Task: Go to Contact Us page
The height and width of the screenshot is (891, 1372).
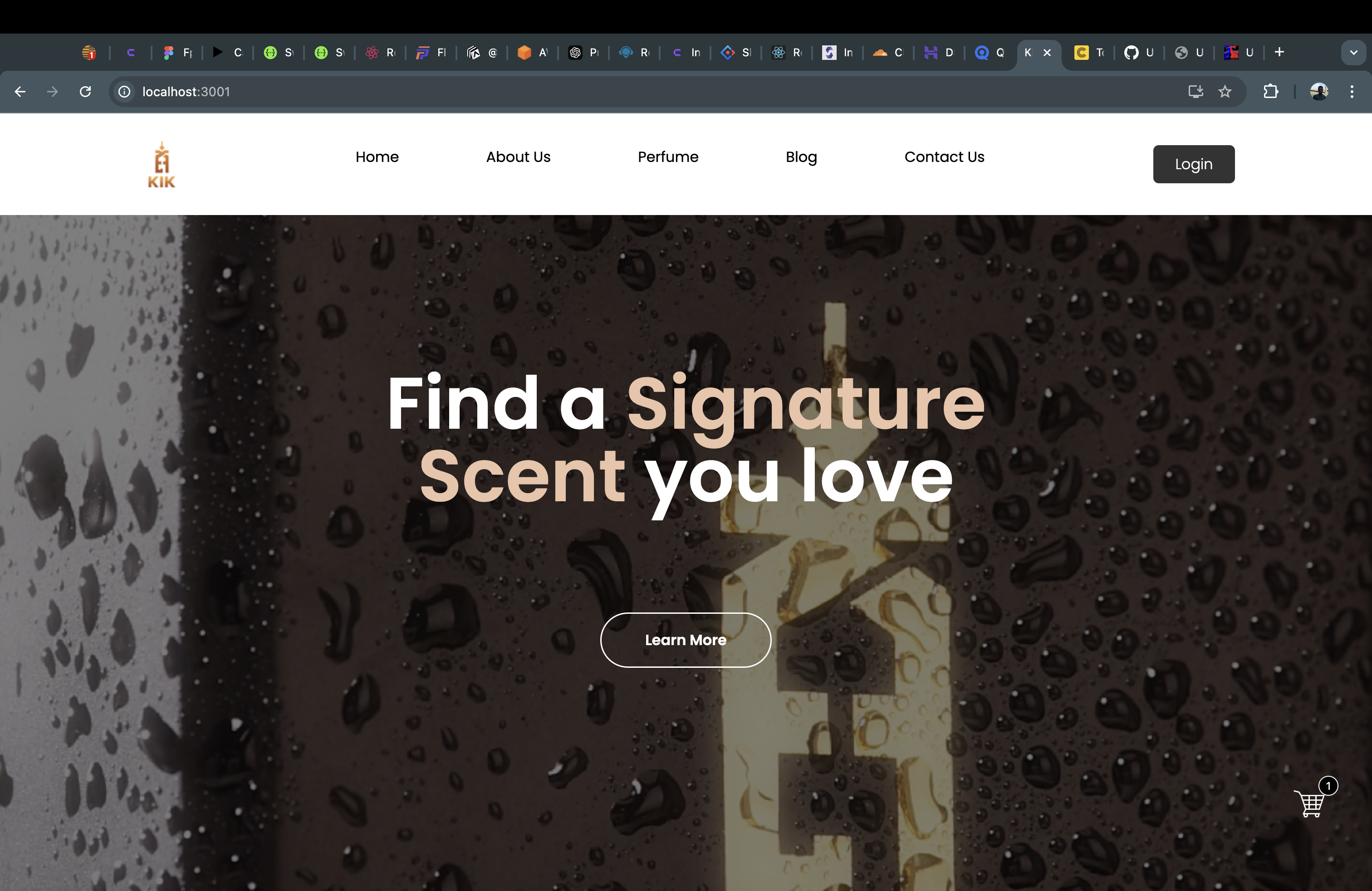Action: coord(944,157)
